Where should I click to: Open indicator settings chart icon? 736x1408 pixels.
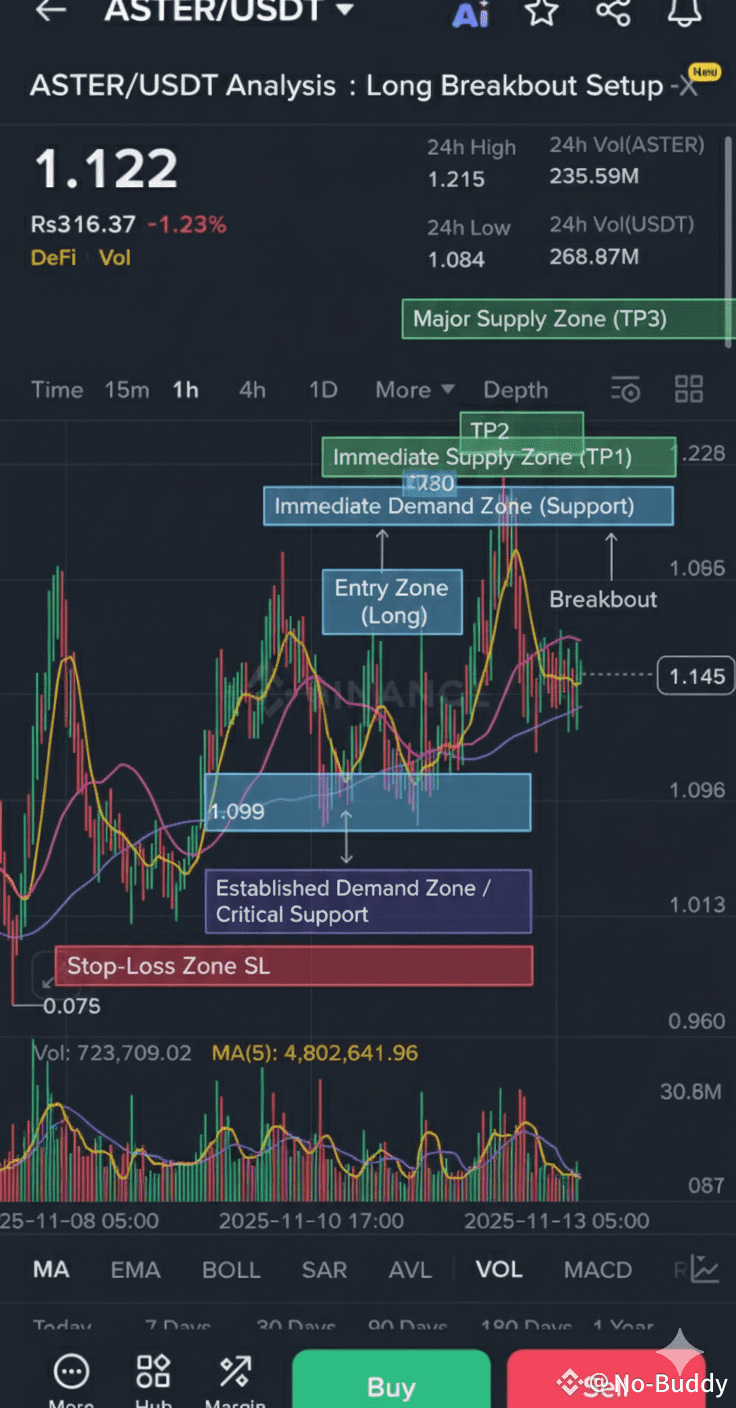(704, 1270)
